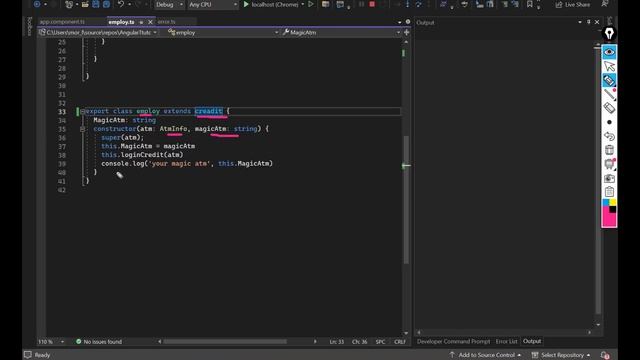Close the Output panel

click(597, 22)
